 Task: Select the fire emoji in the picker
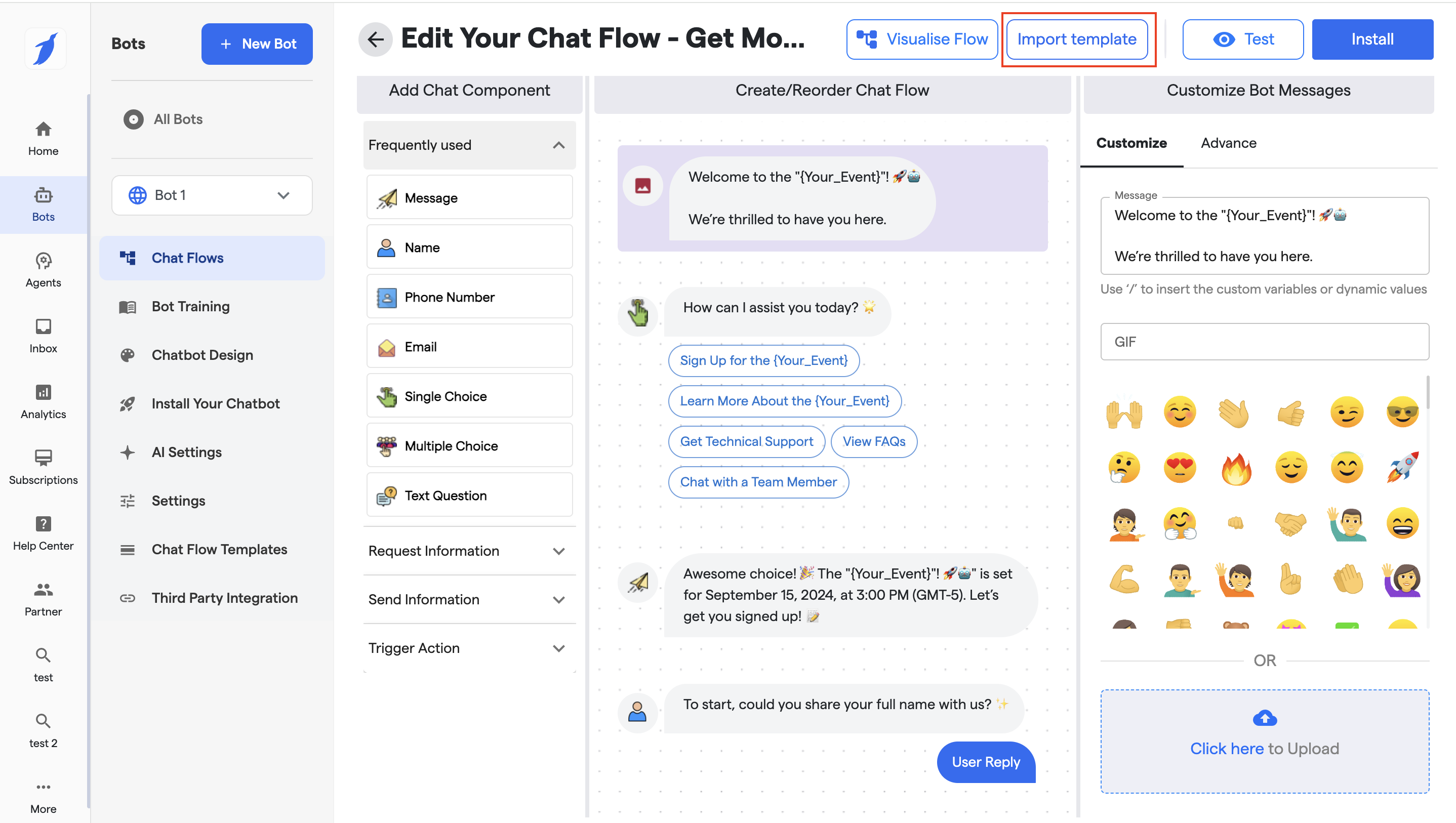coord(1236,469)
